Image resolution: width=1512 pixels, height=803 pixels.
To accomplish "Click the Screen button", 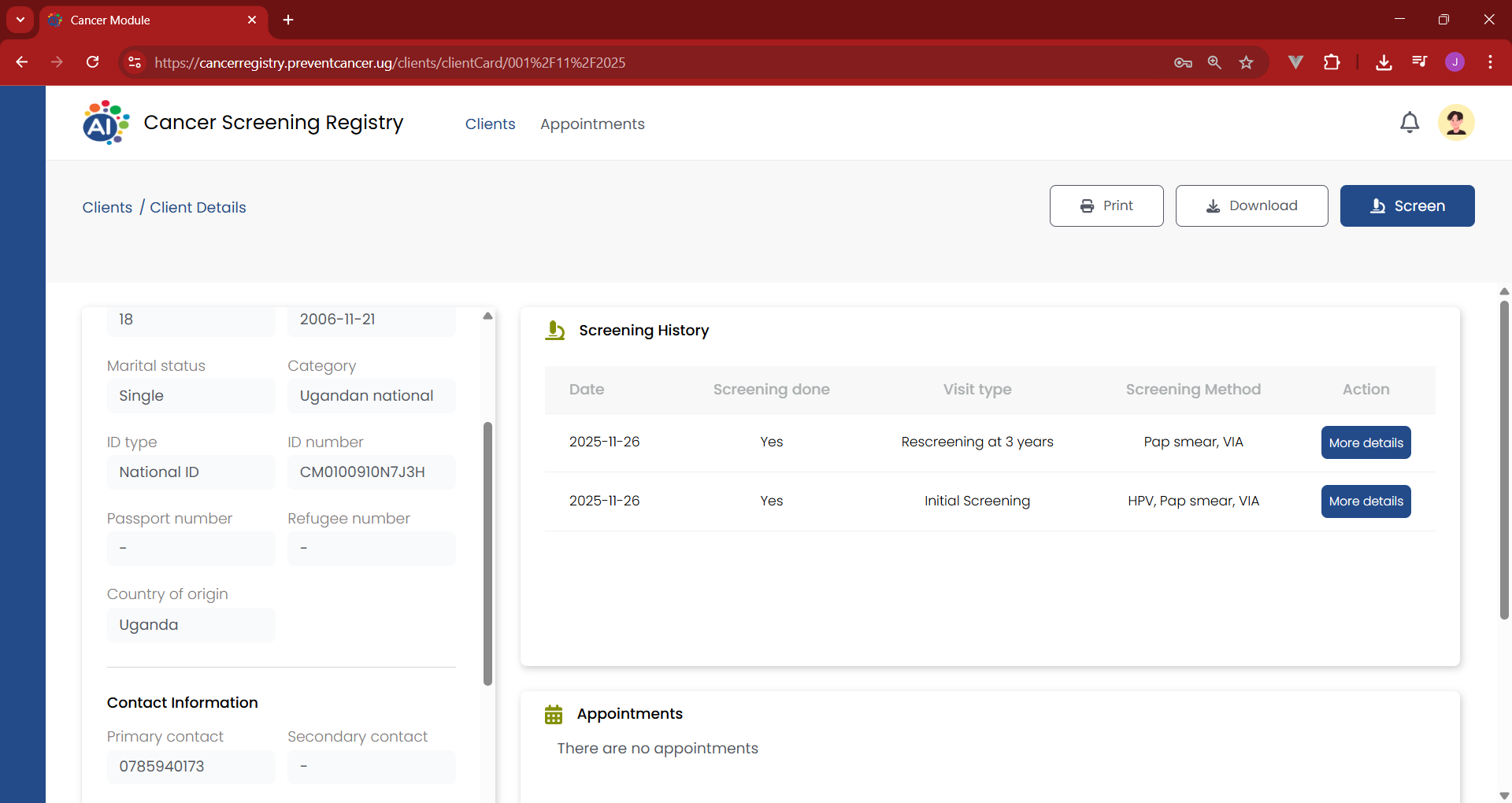I will (1406, 206).
